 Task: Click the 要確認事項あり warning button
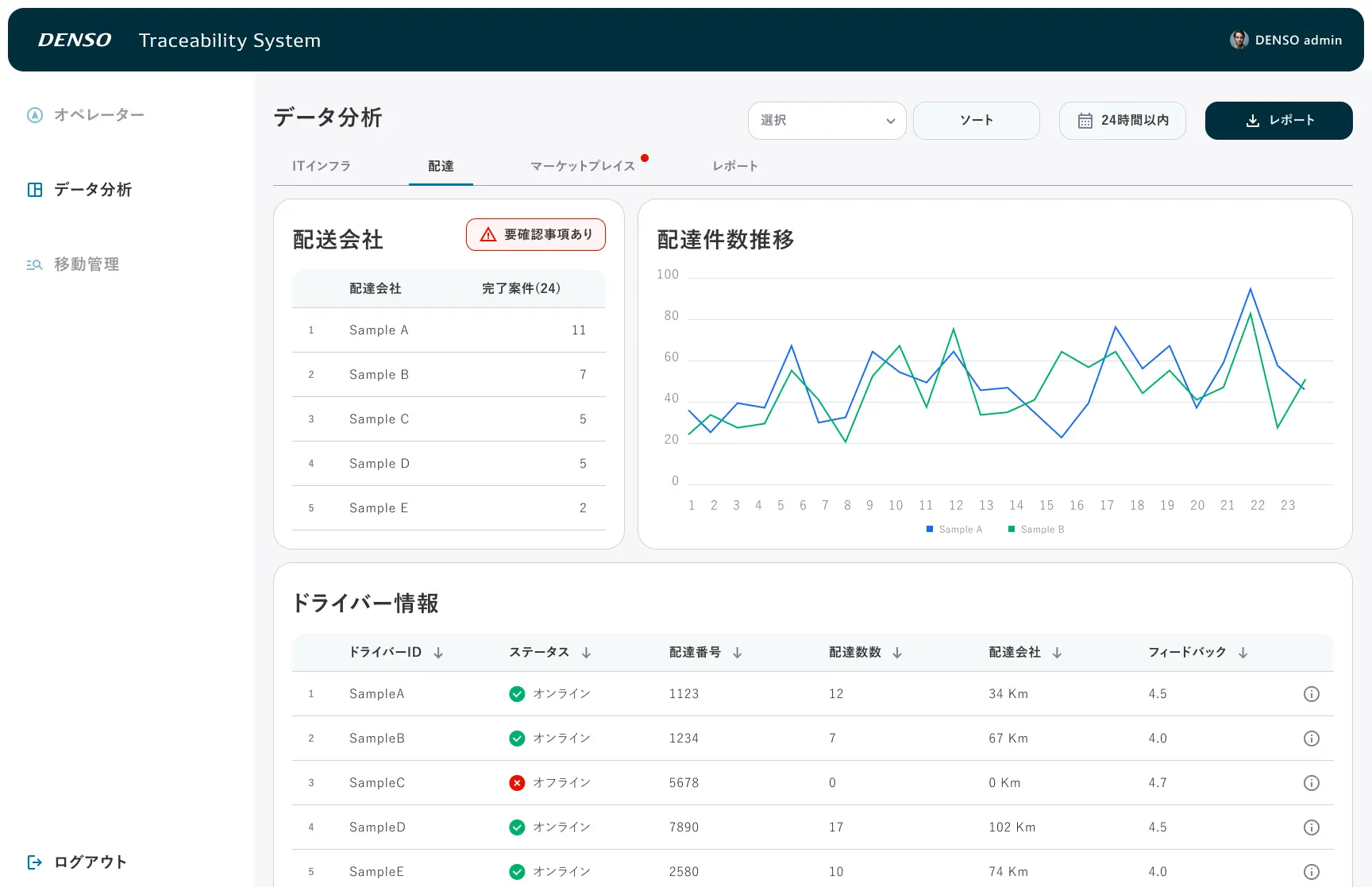[x=536, y=234]
